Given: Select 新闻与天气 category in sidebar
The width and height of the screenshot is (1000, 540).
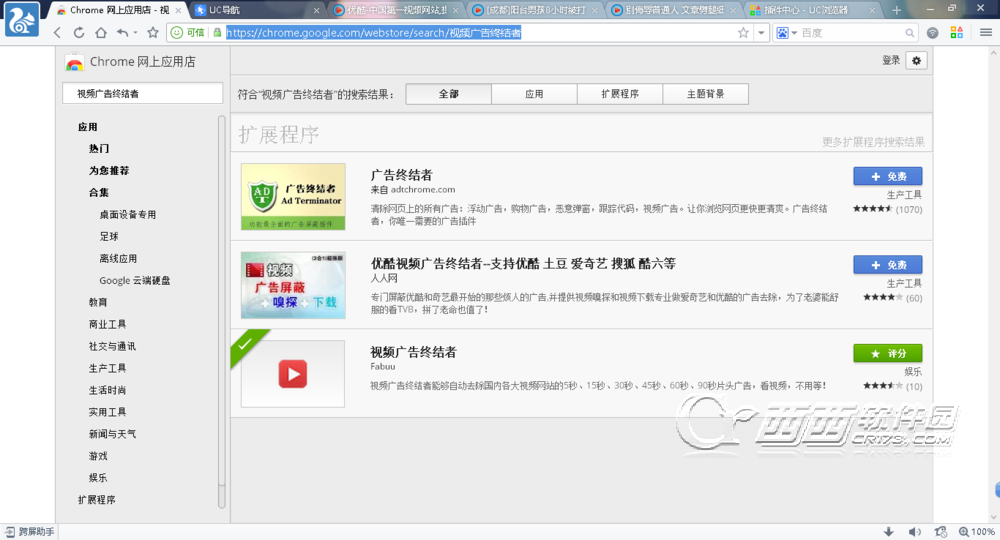Looking at the screenshot, I should tap(112, 434).
